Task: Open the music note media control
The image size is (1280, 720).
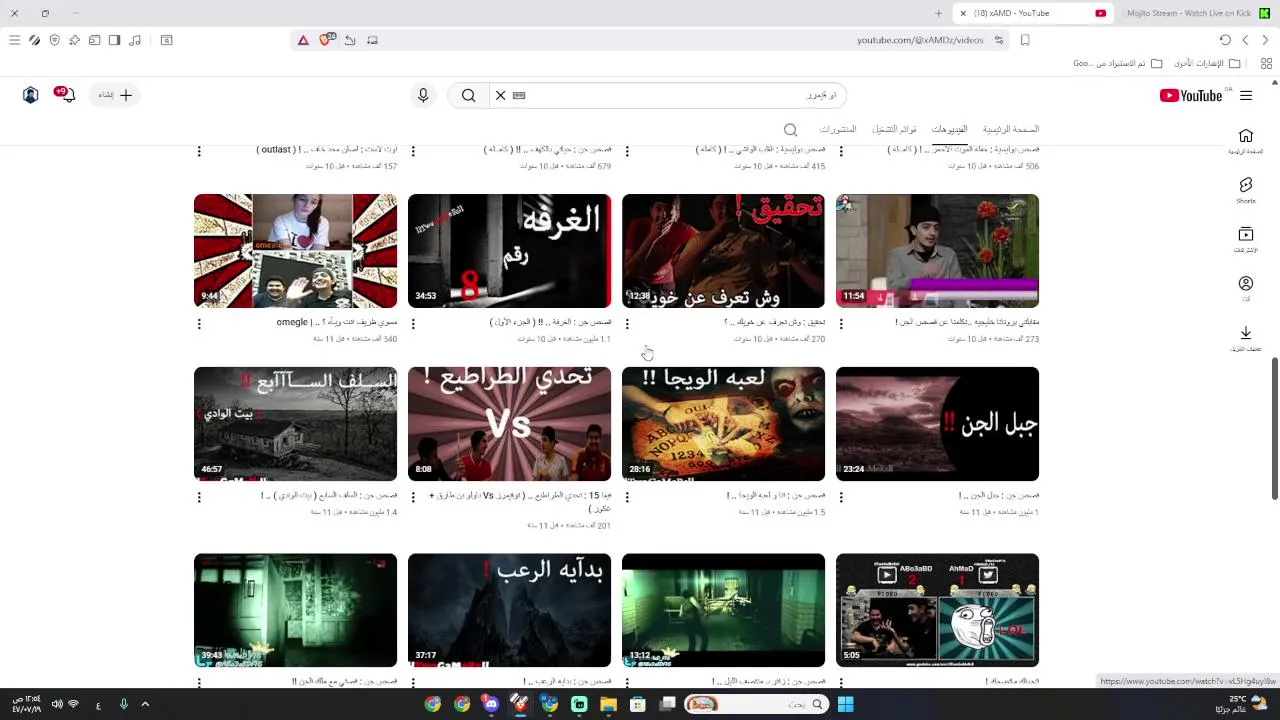Action: click(135, 40)
